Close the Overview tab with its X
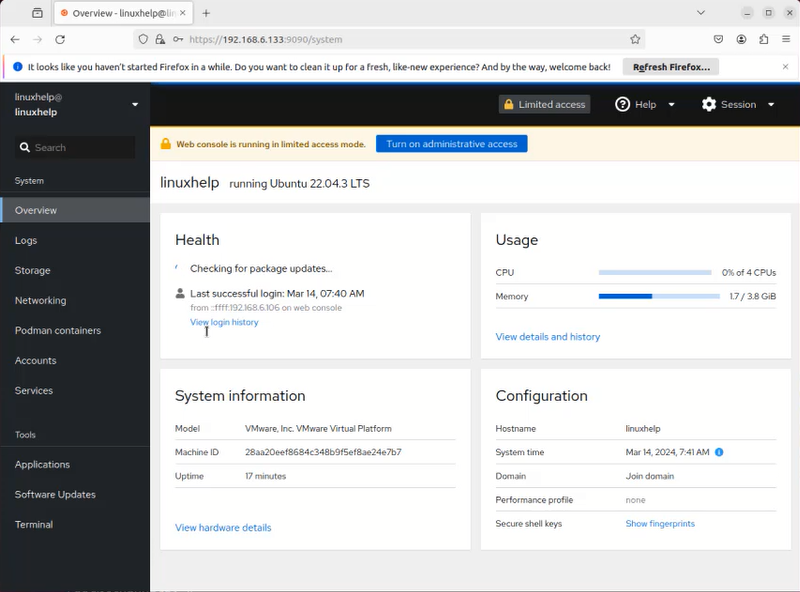The image size is (800, 592). 183,13
